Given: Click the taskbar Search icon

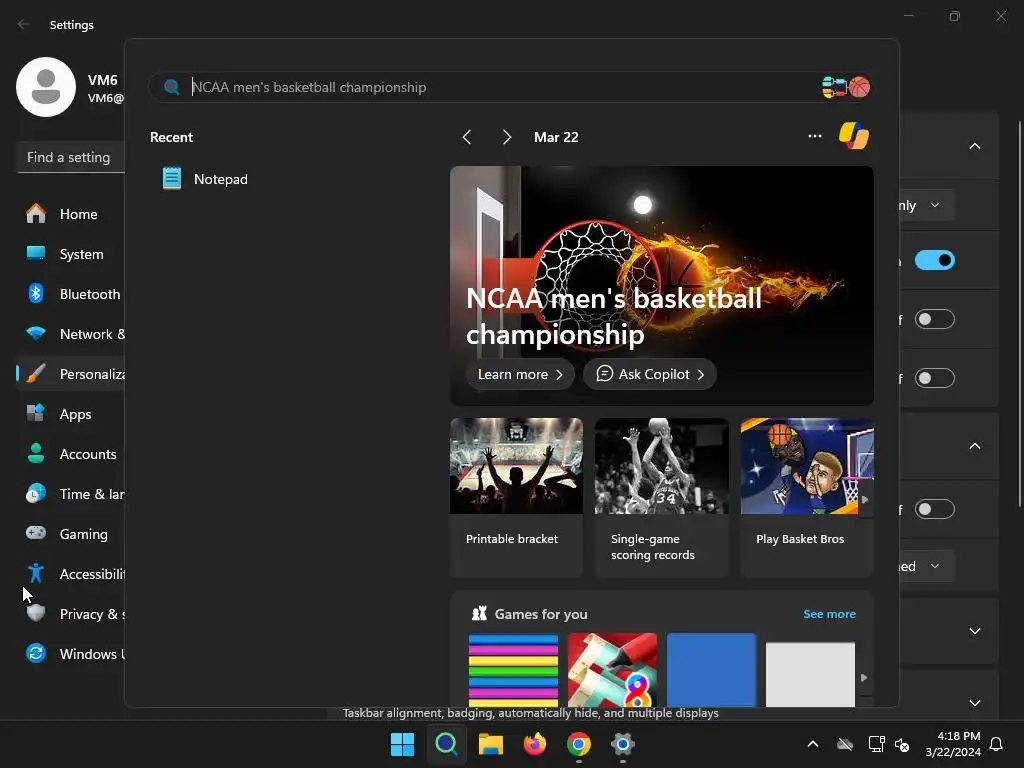Looking at the screenshot, I should [x=447, y=744].
